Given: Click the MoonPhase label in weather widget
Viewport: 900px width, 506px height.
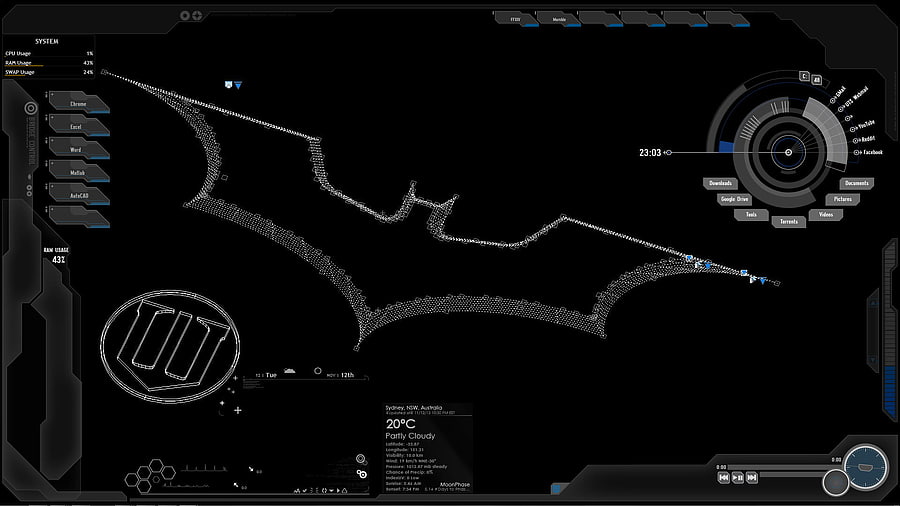Looking at the screenshot, I should coord(455,485).
